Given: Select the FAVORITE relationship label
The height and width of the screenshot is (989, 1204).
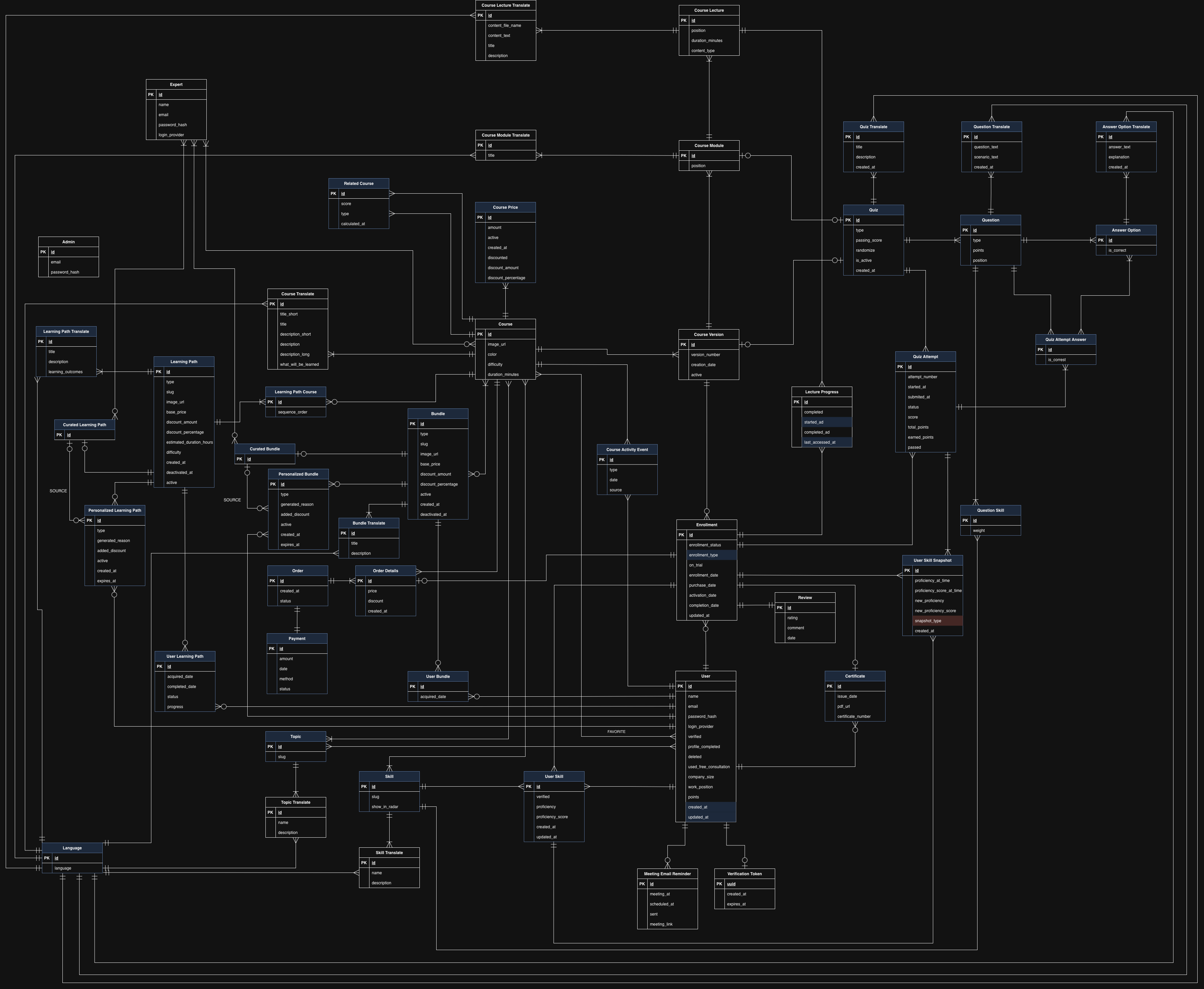Looking at the screenshot, I should [616, 732].
